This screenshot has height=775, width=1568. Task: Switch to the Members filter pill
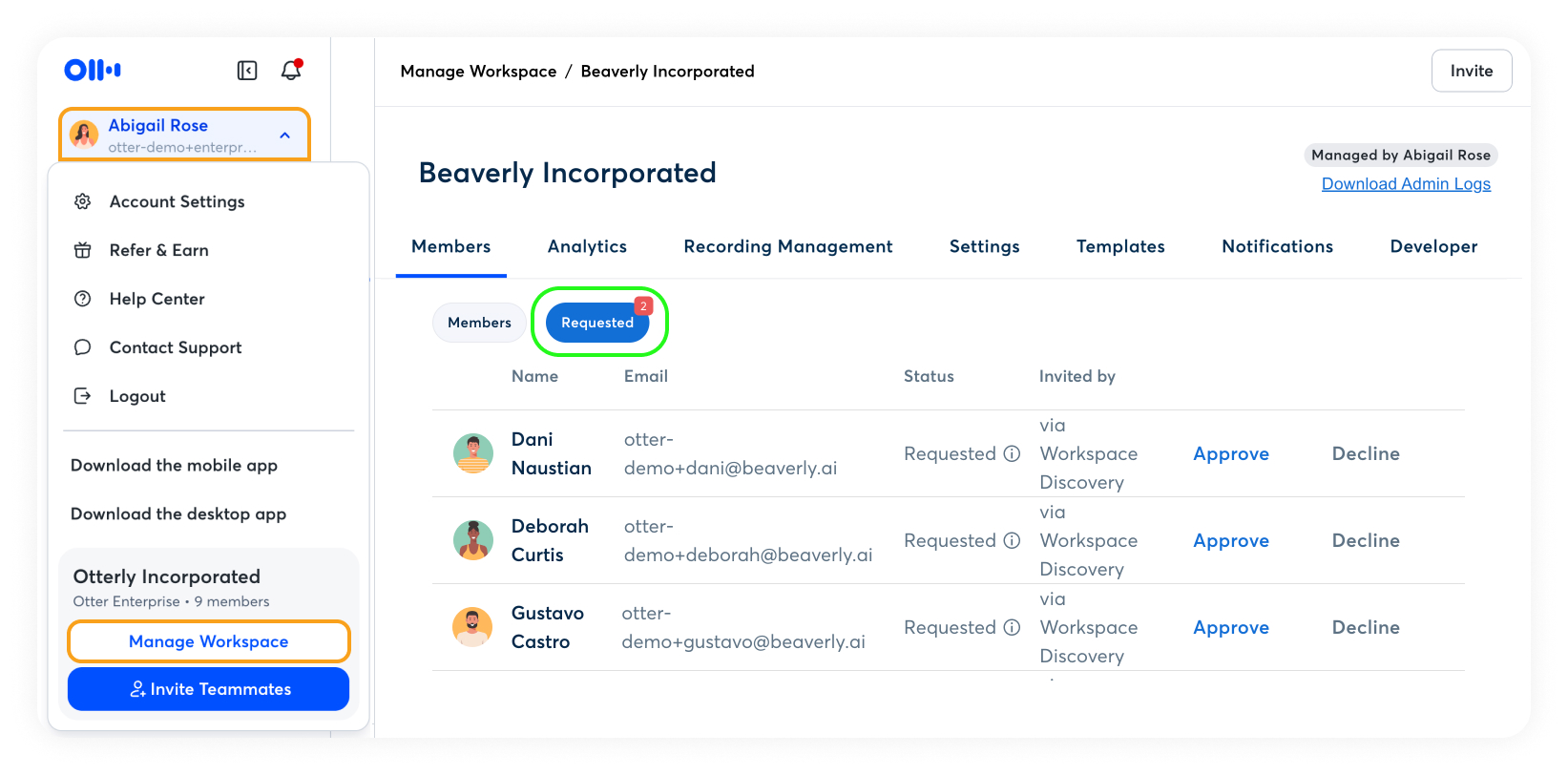pyautogui.click(x=479, y=323)
